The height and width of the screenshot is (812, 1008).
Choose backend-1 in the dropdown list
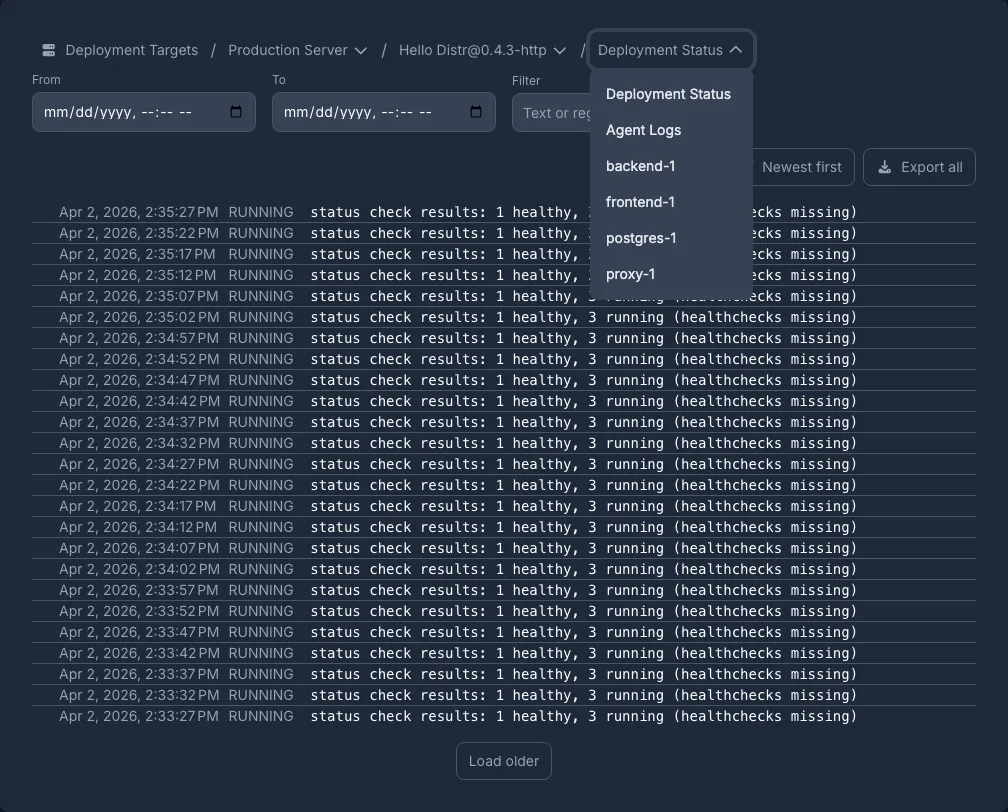640,166
